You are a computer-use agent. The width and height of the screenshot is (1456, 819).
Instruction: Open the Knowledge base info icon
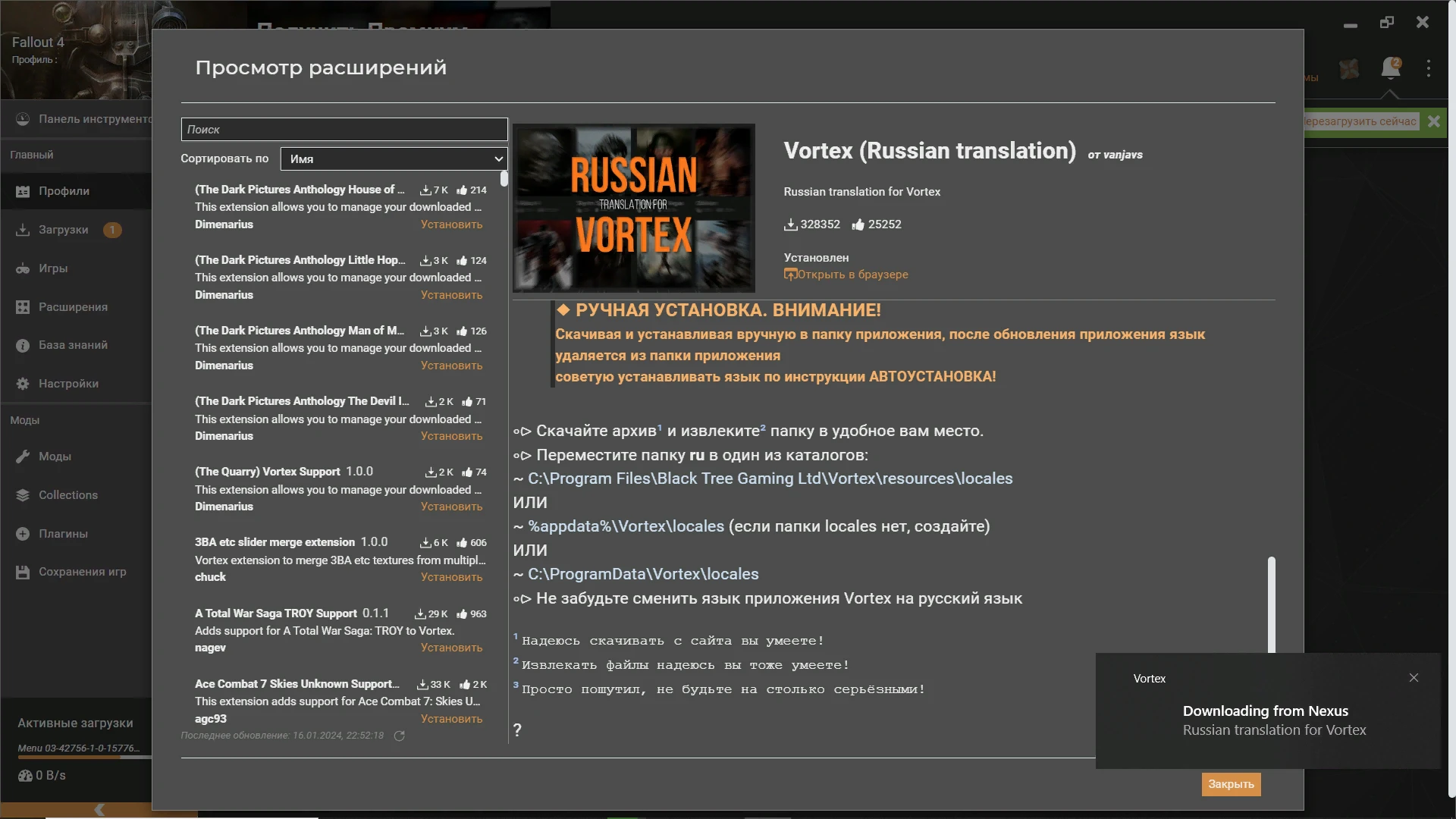23,345
